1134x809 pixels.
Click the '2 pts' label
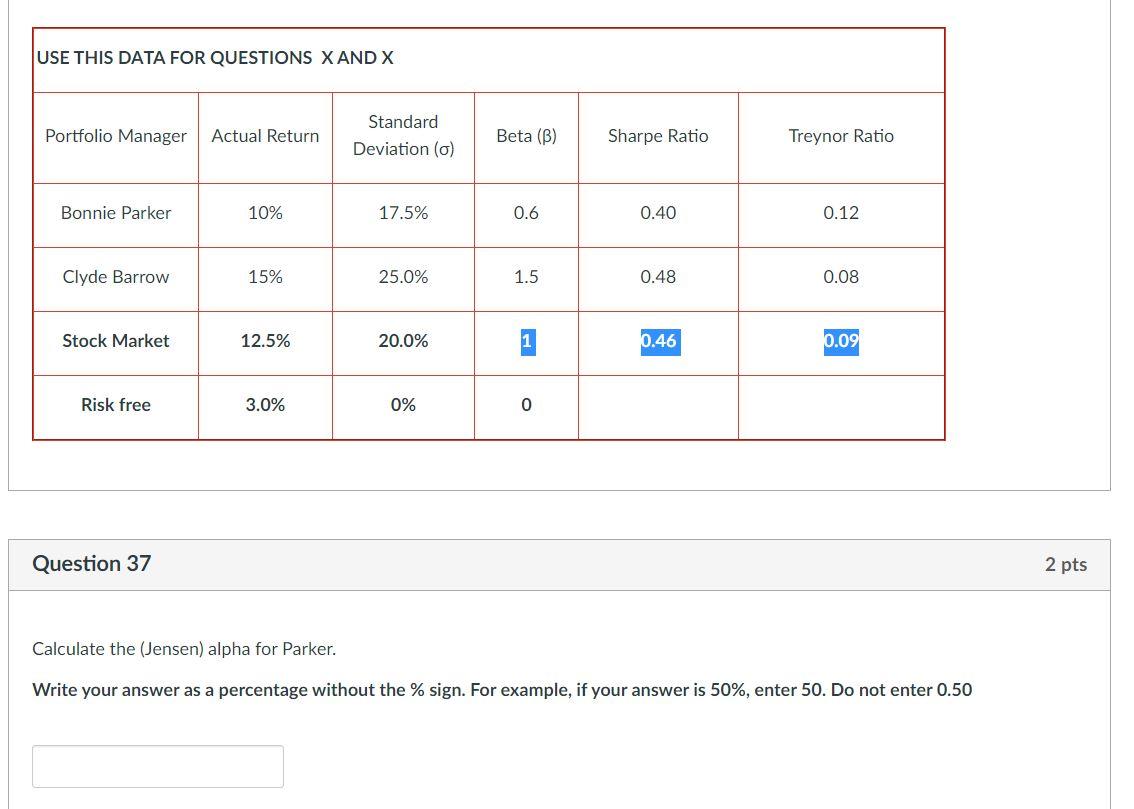coord(1065,564)
